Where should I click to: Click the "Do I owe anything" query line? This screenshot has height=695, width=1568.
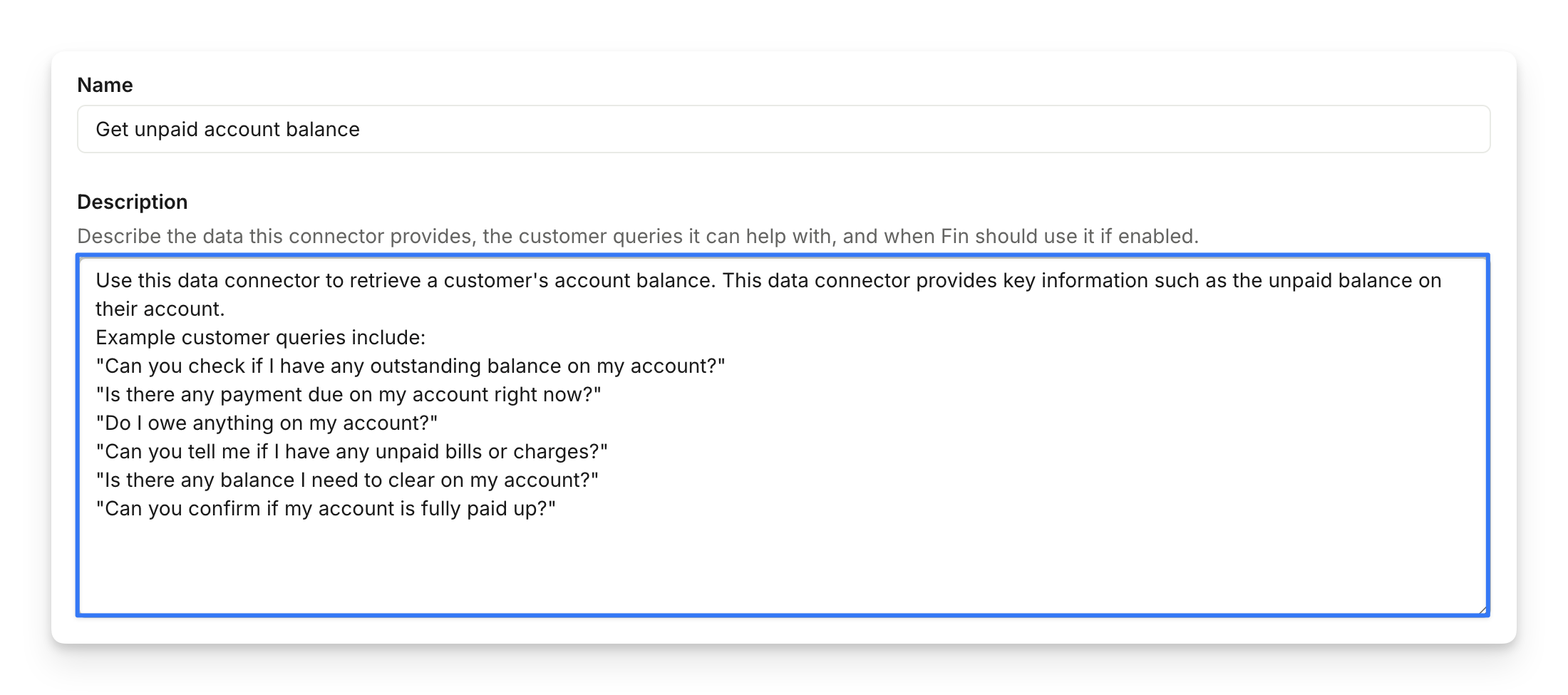click(x=267, y=423)
